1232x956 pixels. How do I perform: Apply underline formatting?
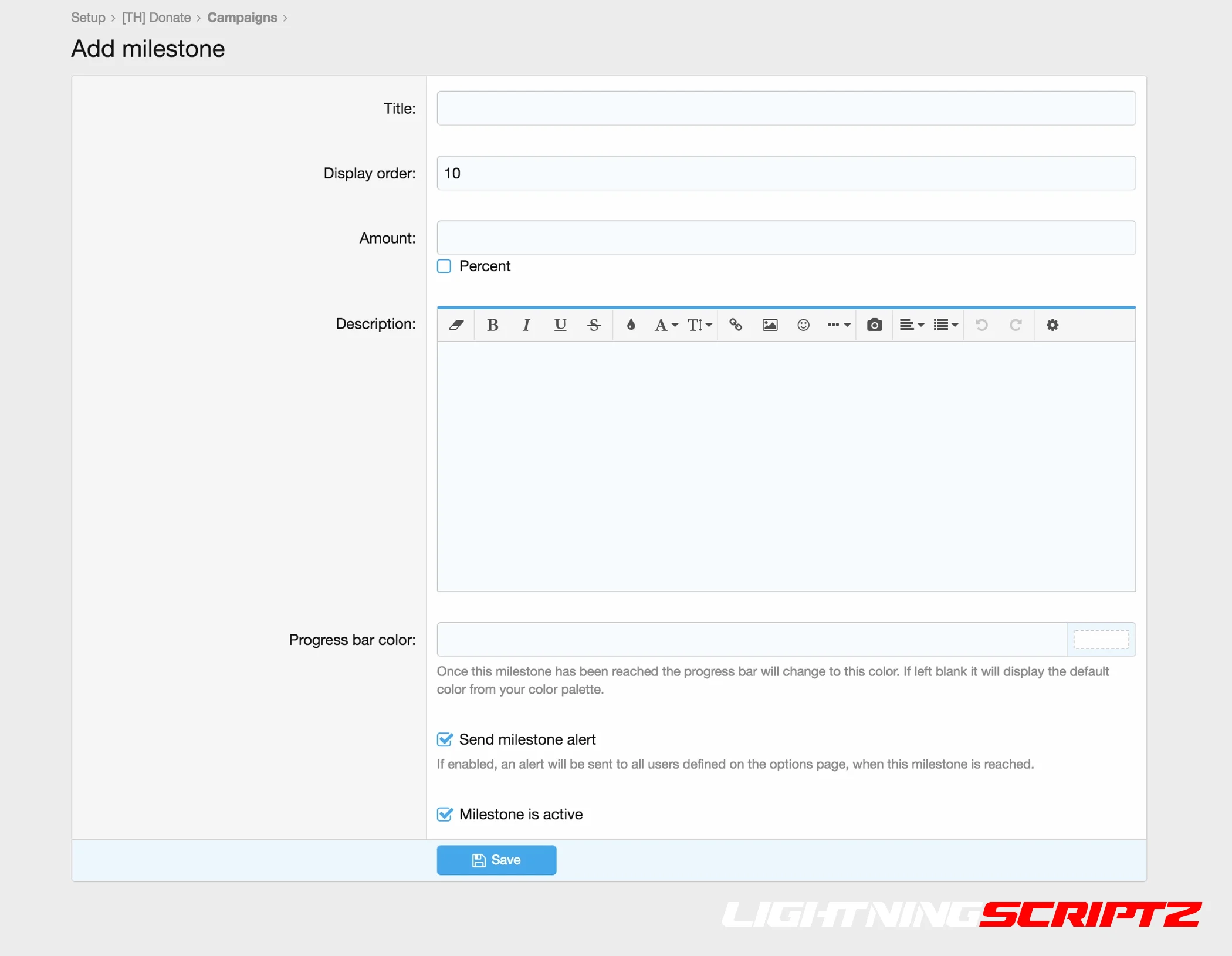[560, 325]
